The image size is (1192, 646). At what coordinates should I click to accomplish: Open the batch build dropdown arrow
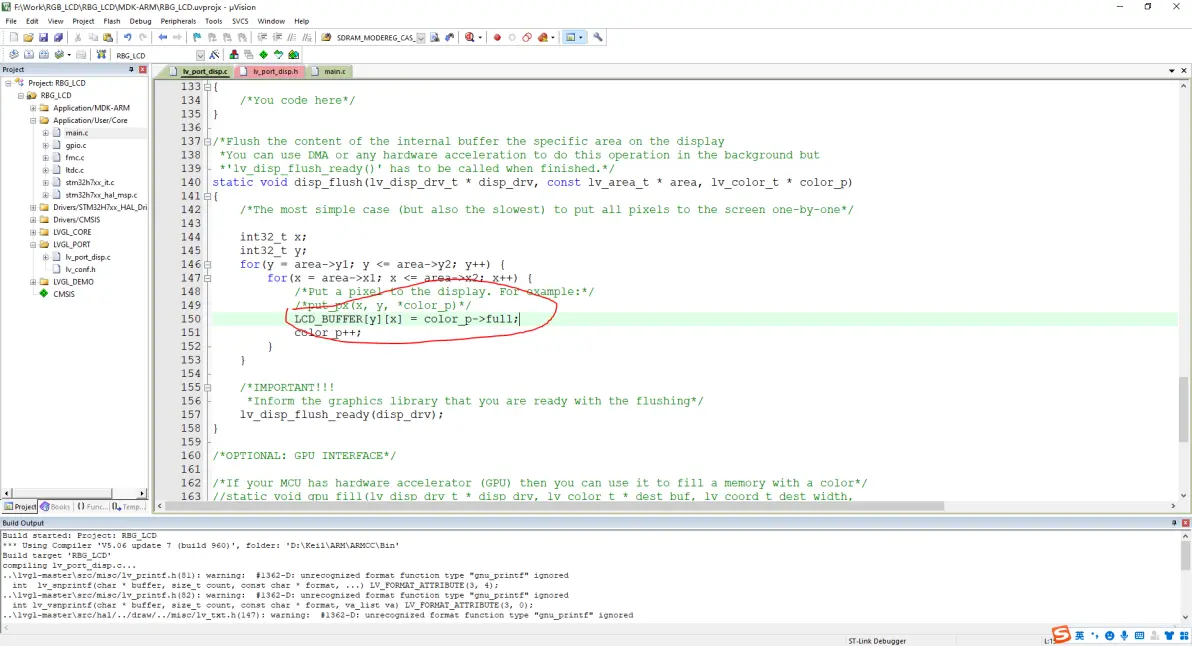point(68,55)
